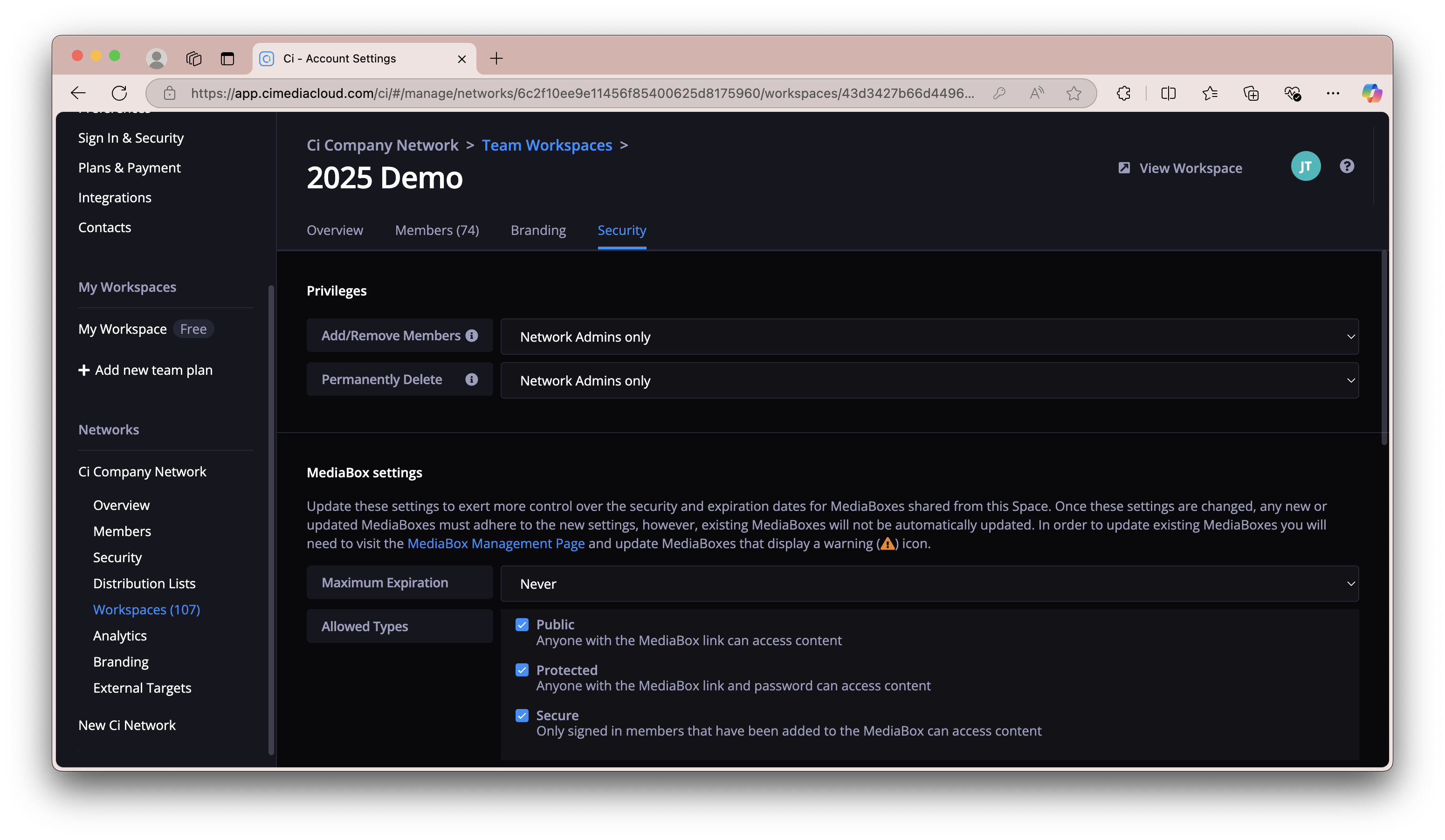Open Analytics in the sidebar

pos(120,636)
